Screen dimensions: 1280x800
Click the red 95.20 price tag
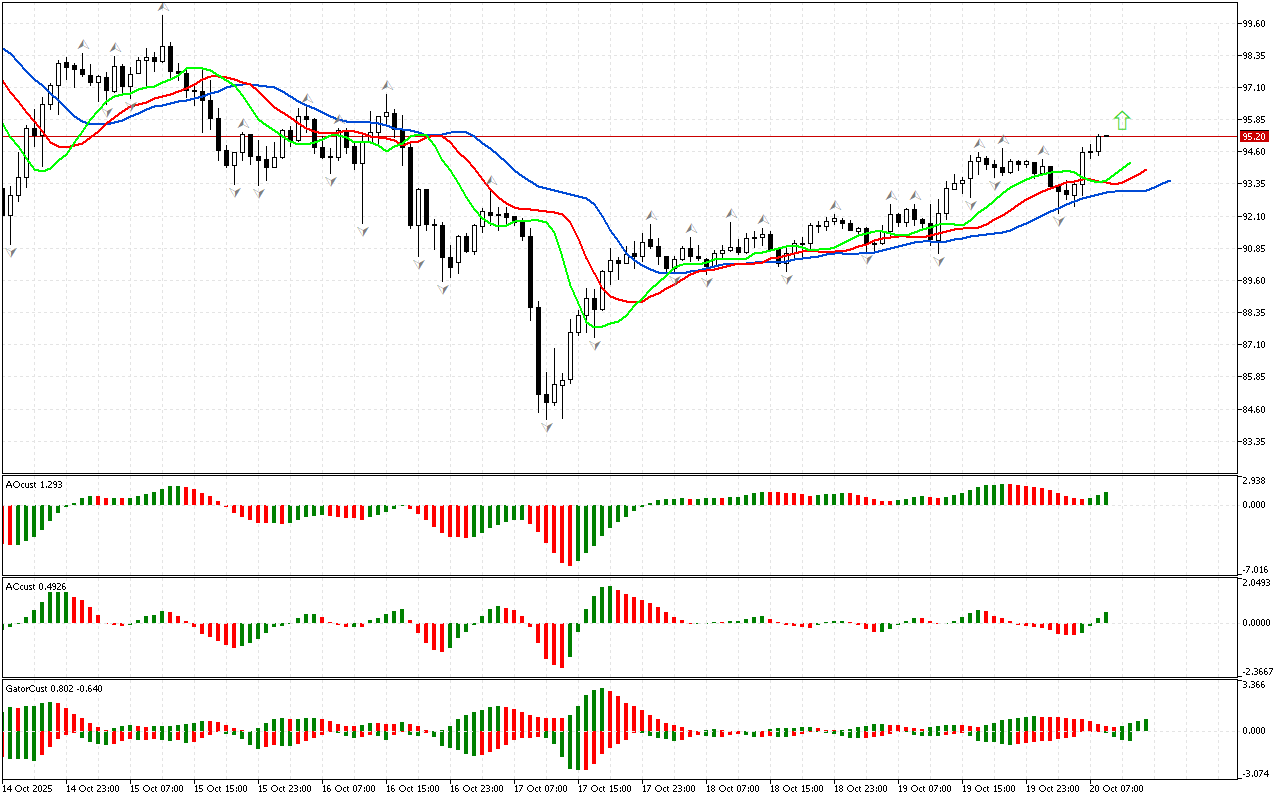coord(1253,136)
